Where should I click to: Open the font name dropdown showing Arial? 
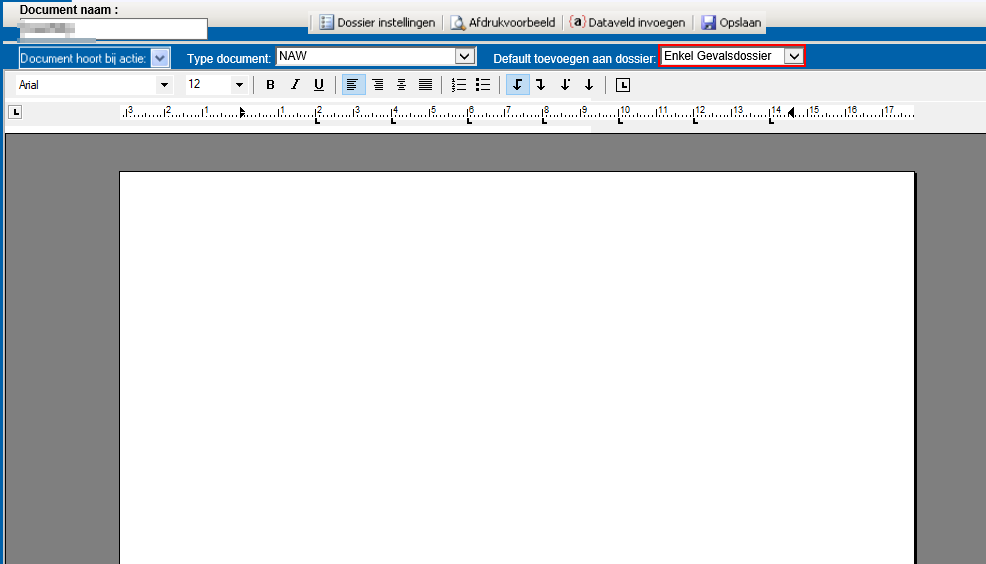164,85
